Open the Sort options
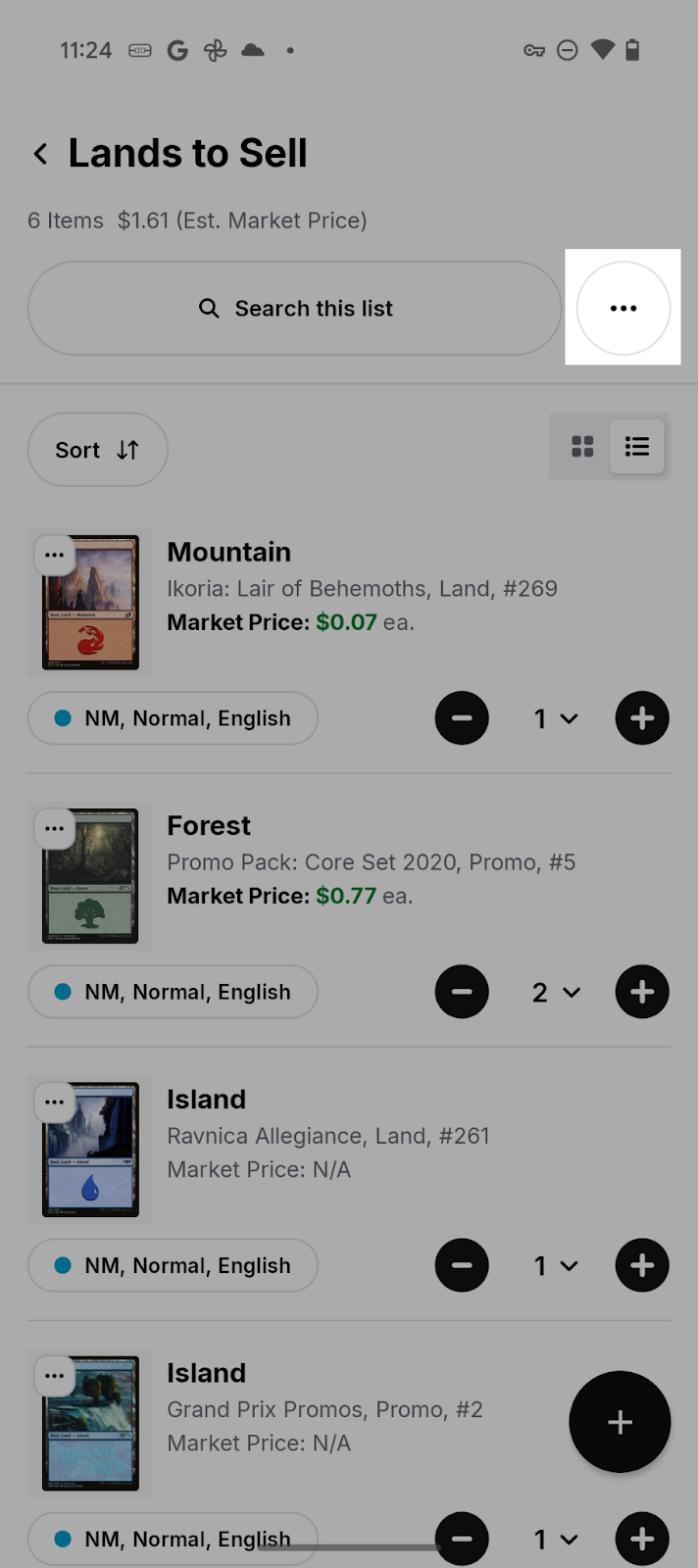The image size is (698, 1568). [x=97, y=450]
